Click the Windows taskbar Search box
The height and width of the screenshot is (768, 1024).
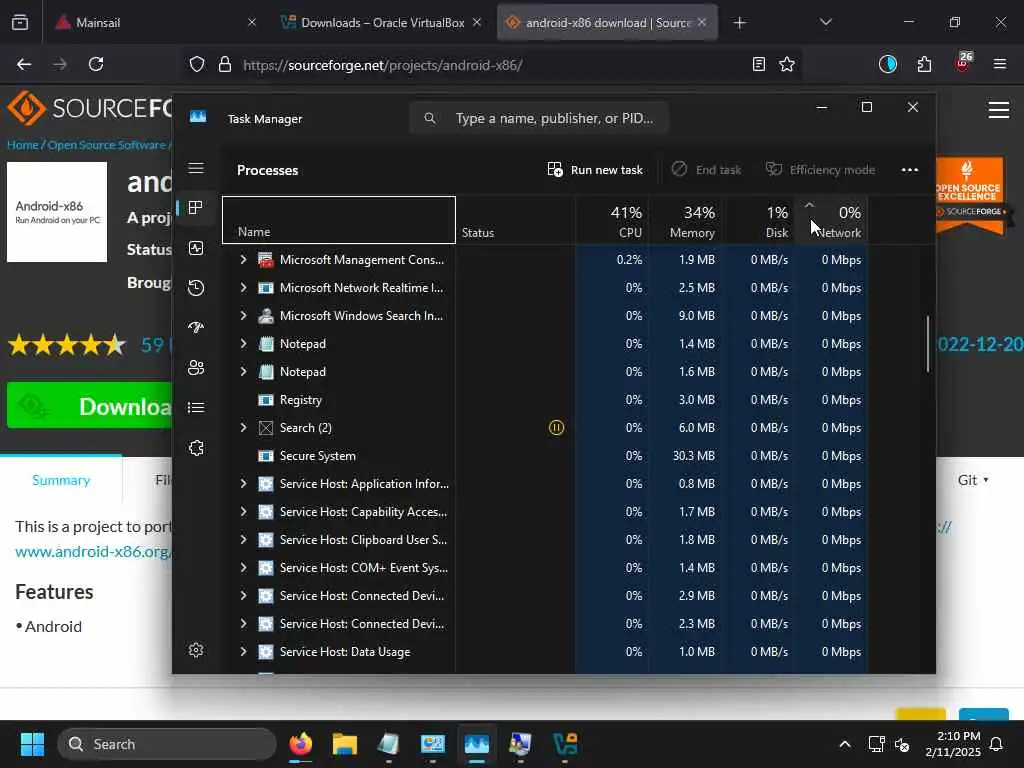(x=167, y=744)
